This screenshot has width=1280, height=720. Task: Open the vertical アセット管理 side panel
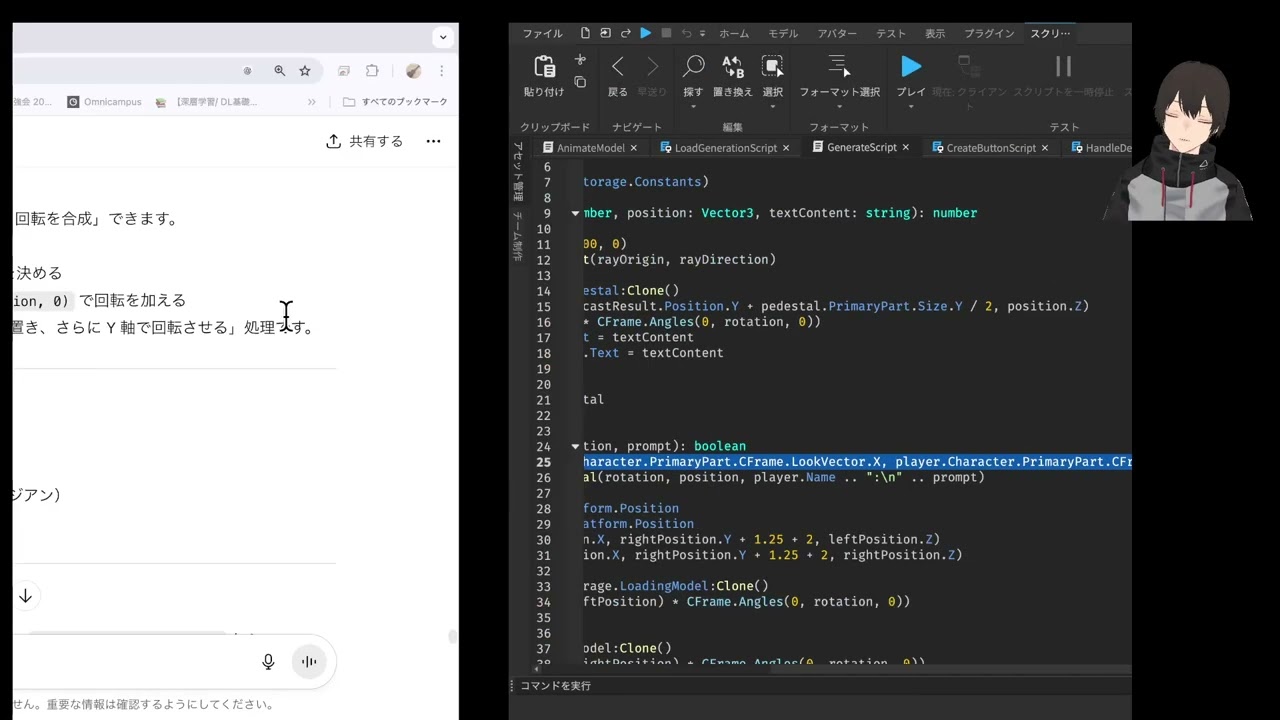point(518,170)
